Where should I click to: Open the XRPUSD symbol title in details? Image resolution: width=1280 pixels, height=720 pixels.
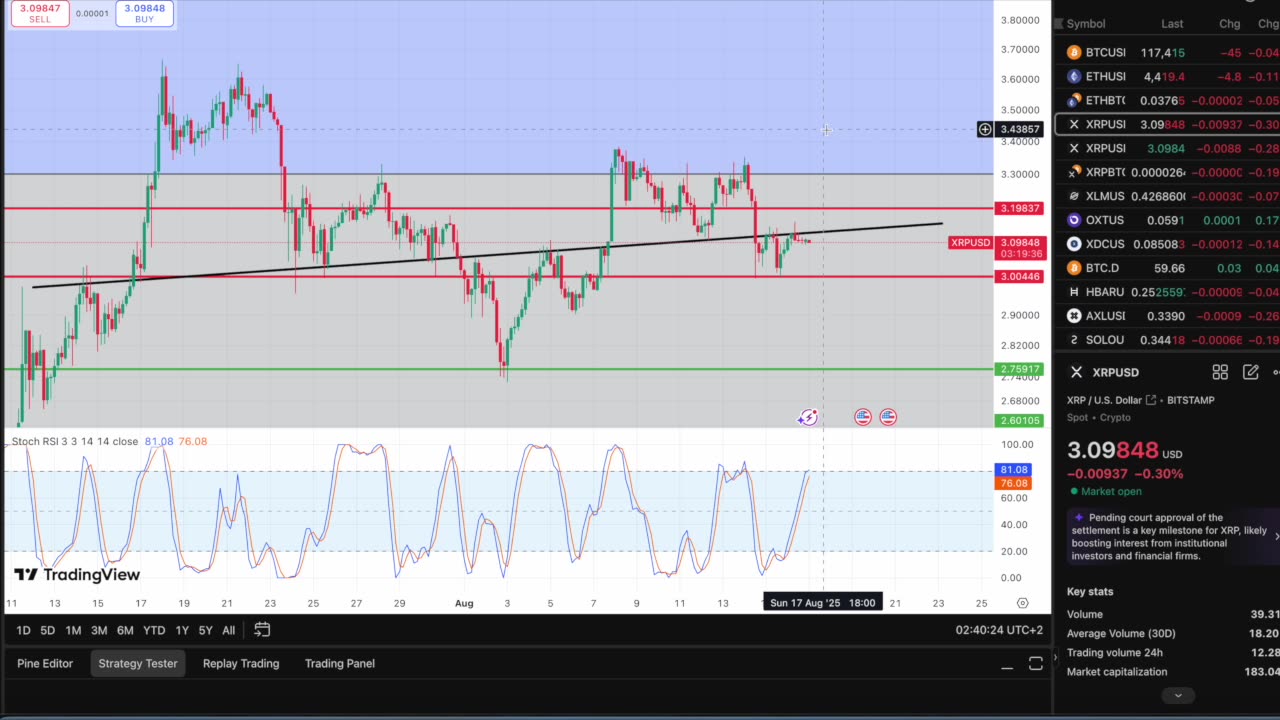click(x=1116, y=372)
